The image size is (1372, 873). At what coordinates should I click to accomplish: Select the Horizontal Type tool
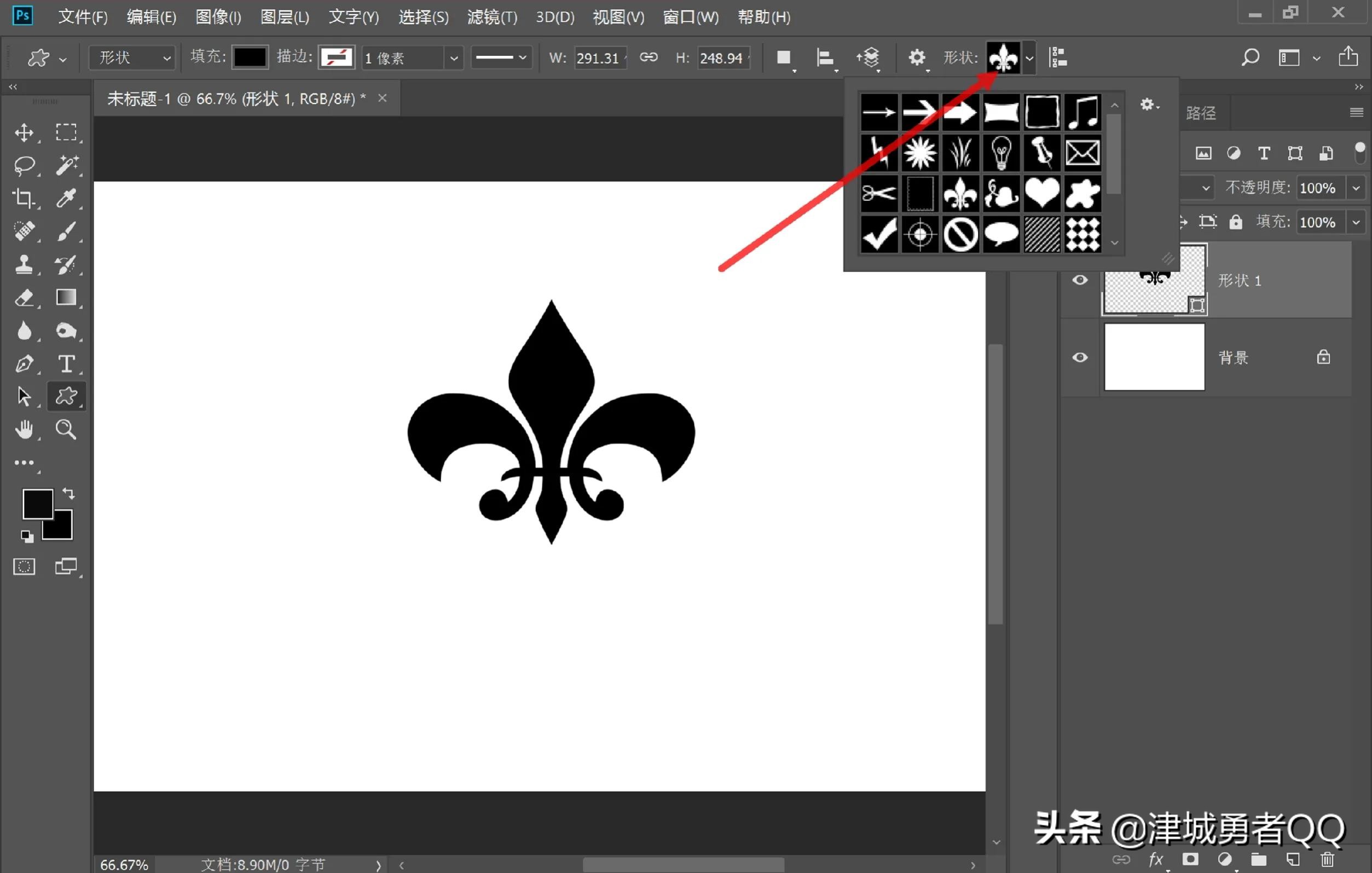click(x=67, y=363)
